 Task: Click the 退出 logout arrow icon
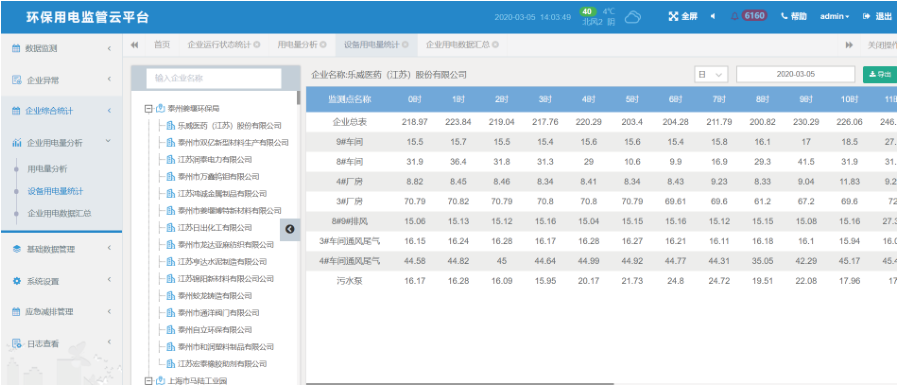tap(867, 17)
